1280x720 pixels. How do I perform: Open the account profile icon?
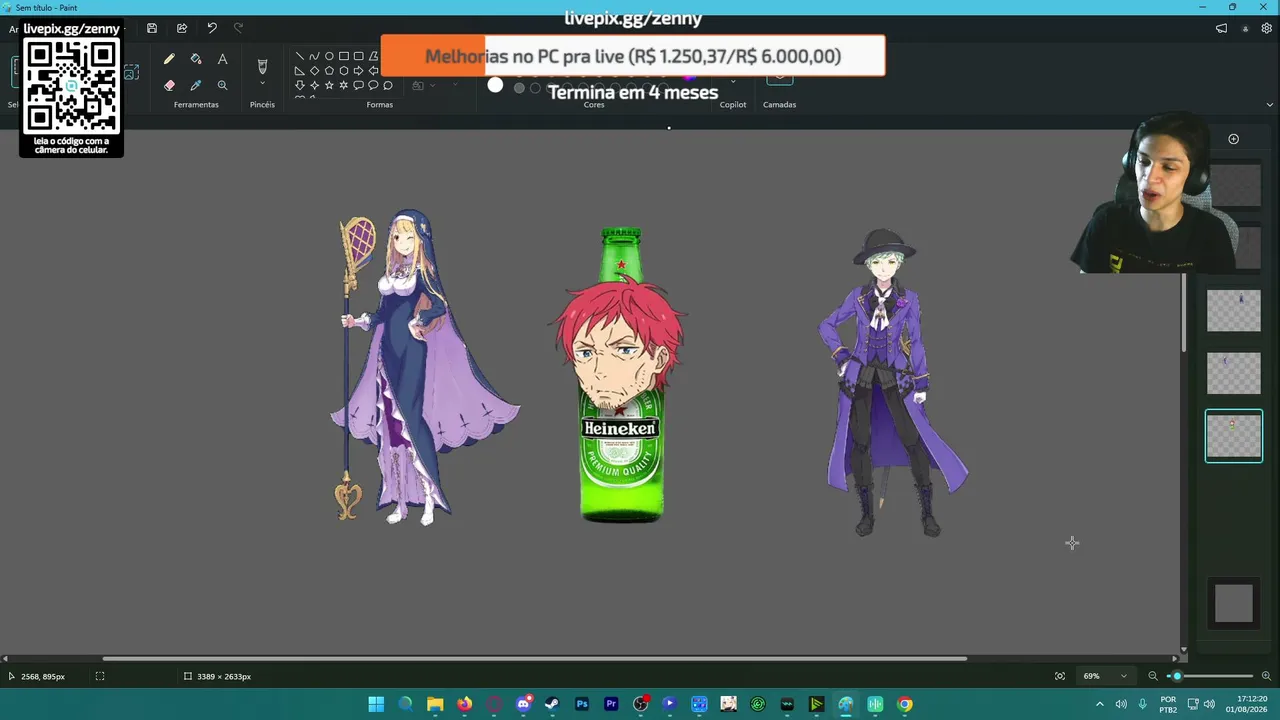[x=1245, y=29]
